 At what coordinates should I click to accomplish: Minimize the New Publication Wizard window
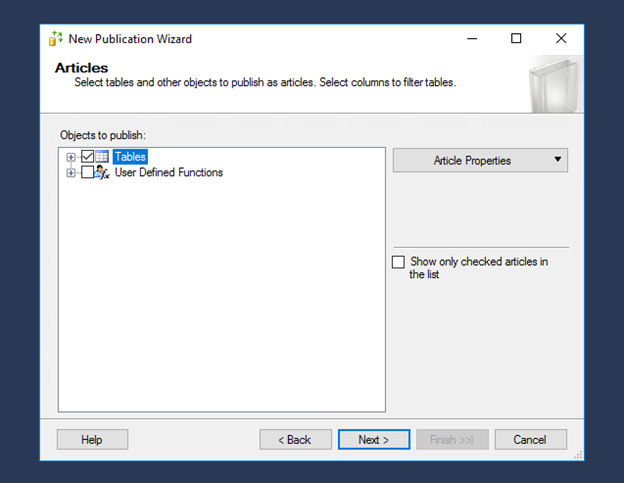pyautogui.click(x=472, y=39)
